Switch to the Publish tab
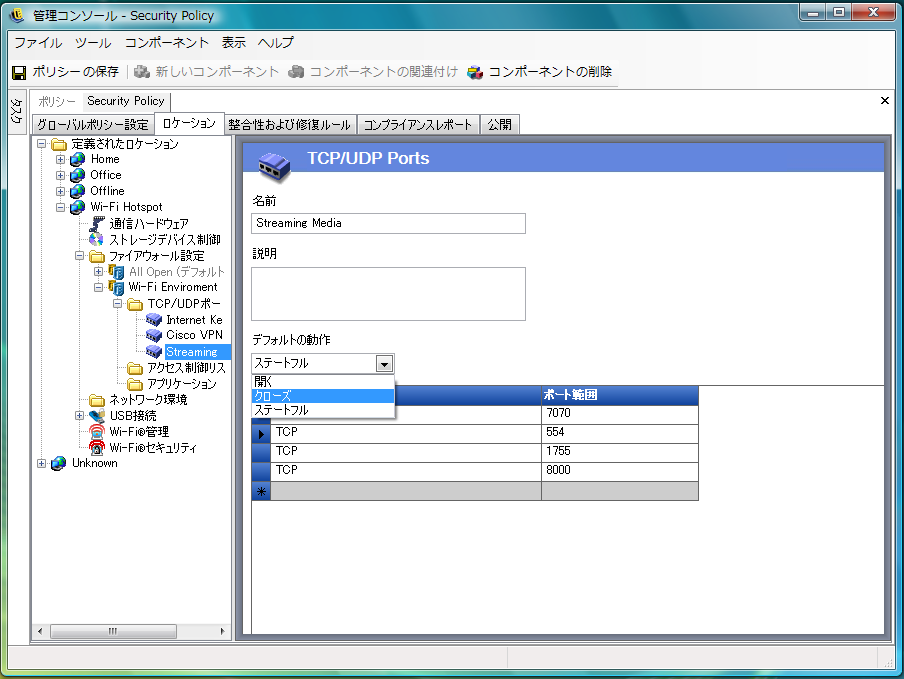This screenshot has height=679, width=904. pyautogui.click(x=499, y=125)
